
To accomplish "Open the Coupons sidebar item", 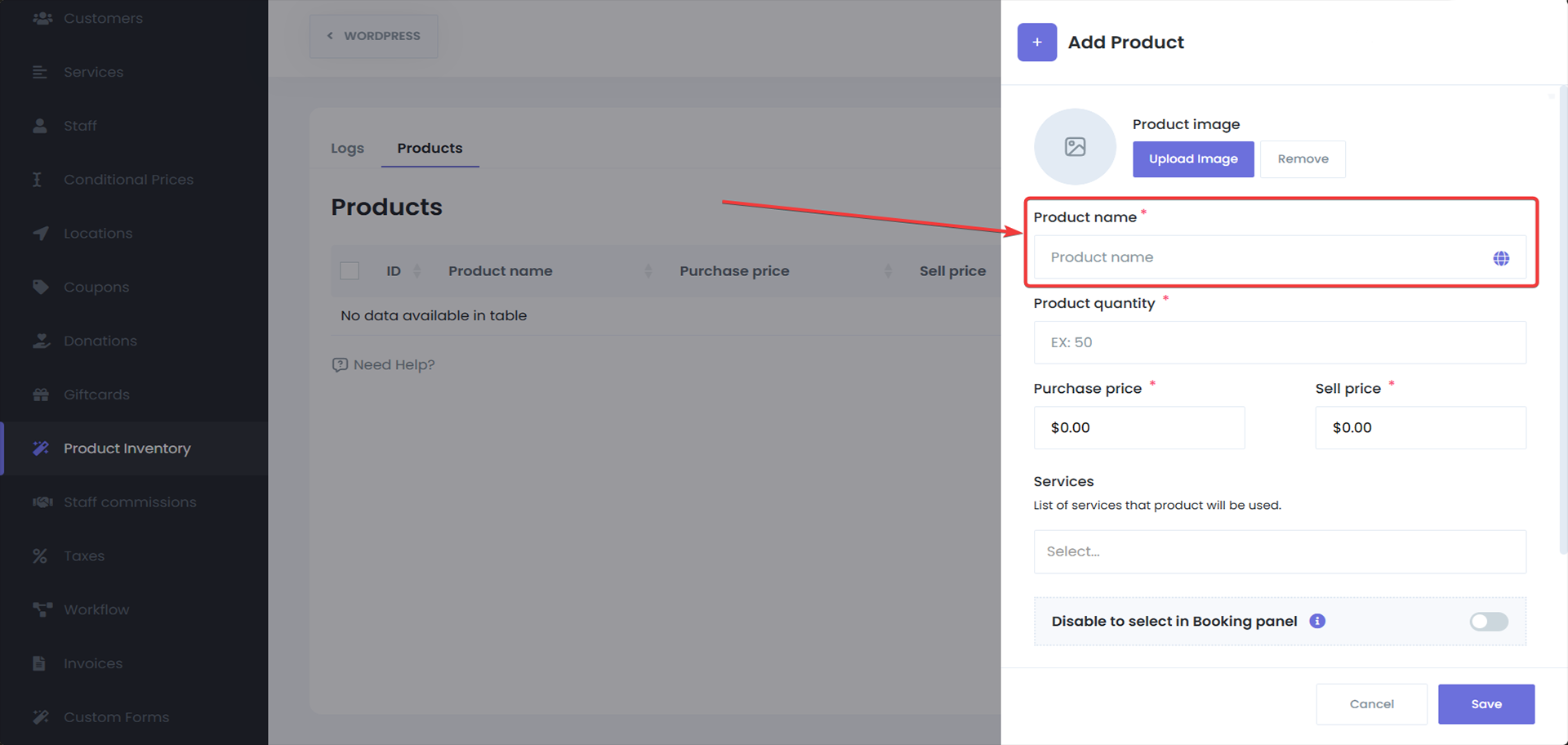I will tap(96, 288).
